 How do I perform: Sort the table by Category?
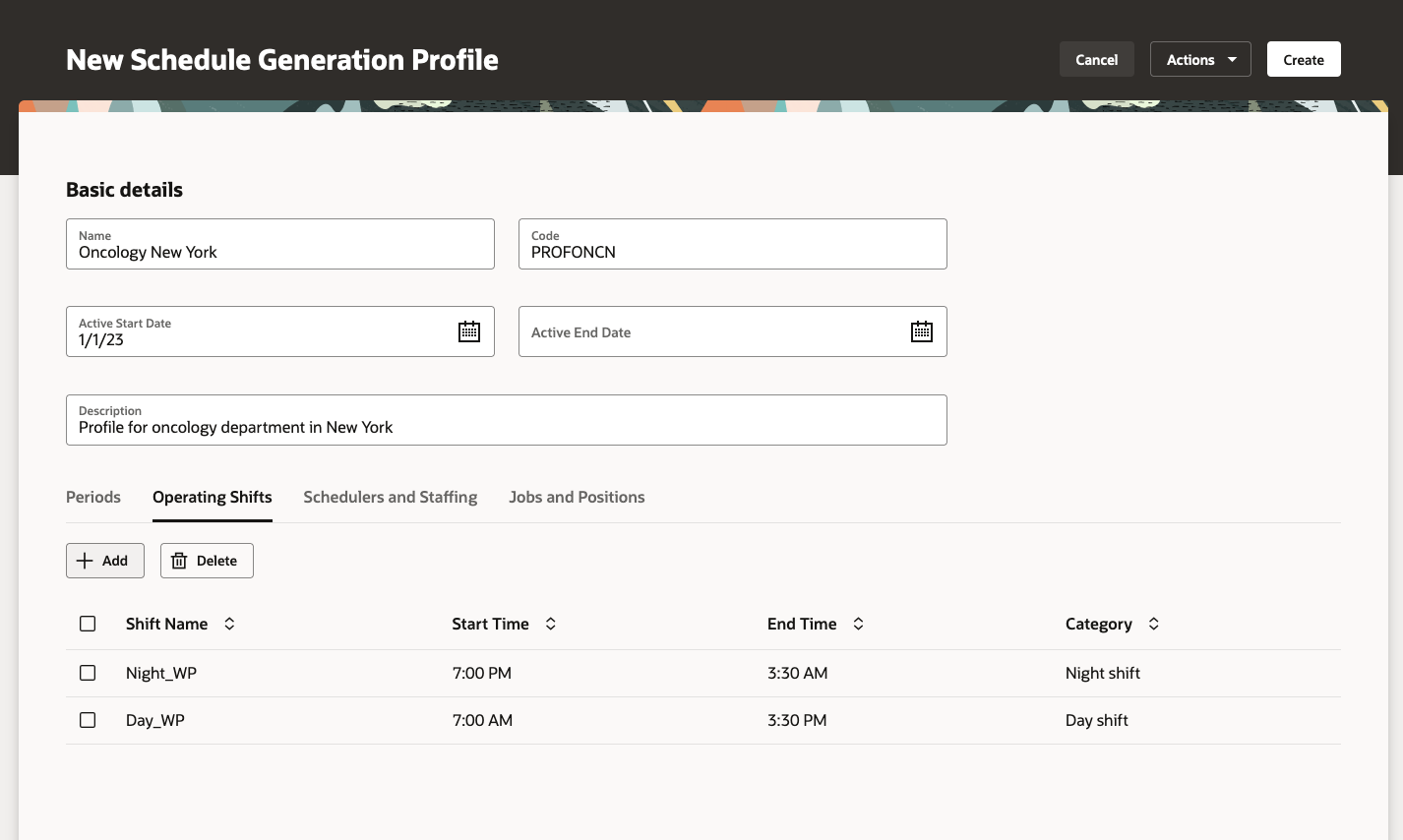pyautogui.click(x=1151, y=623)
